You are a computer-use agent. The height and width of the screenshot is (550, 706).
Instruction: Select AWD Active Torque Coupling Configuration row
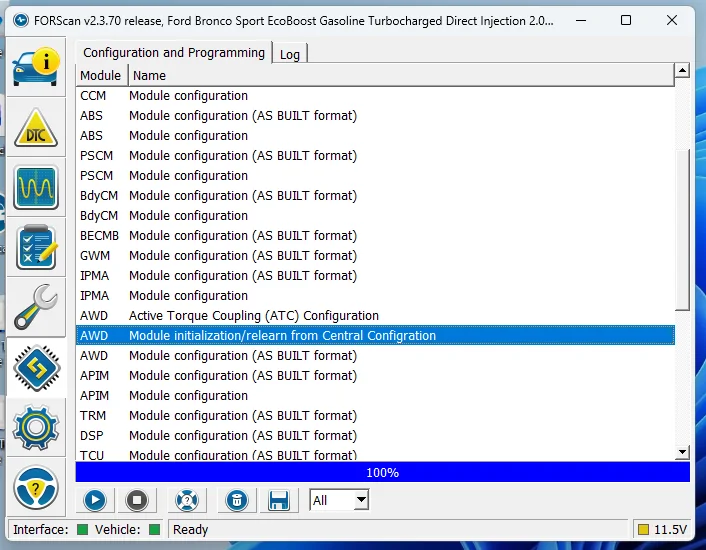point(253,316)
